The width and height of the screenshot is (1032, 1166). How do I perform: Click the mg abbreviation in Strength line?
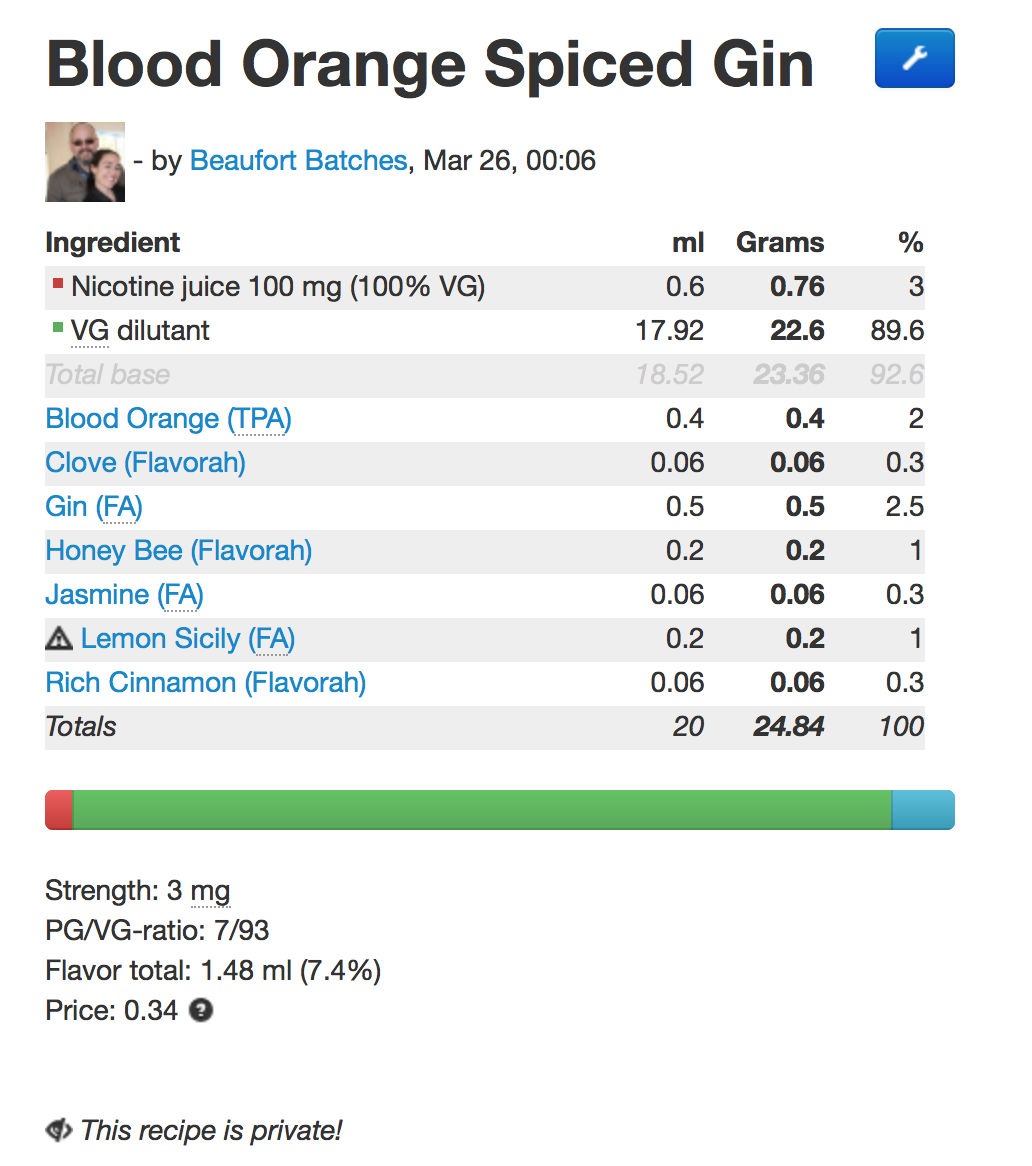click(210, 892)
